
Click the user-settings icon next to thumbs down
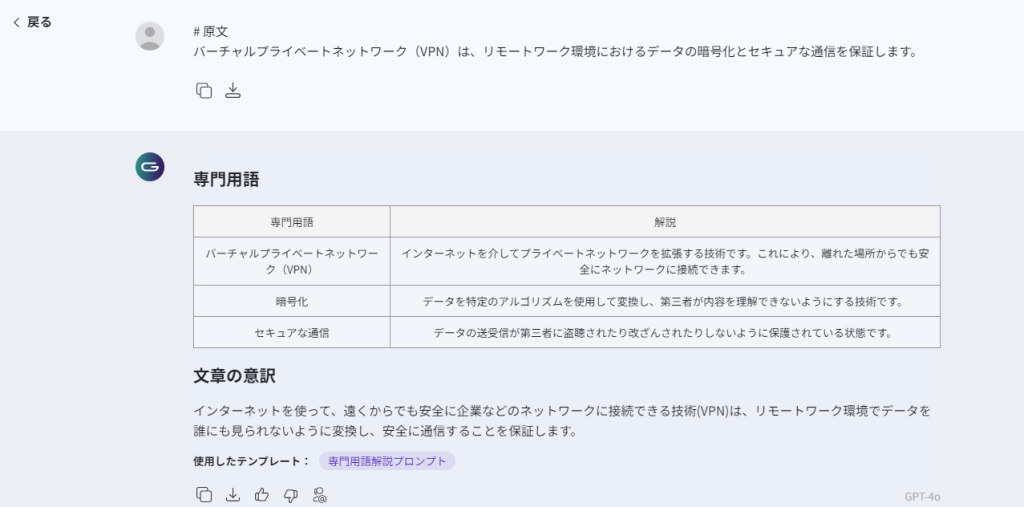[320, 494]
